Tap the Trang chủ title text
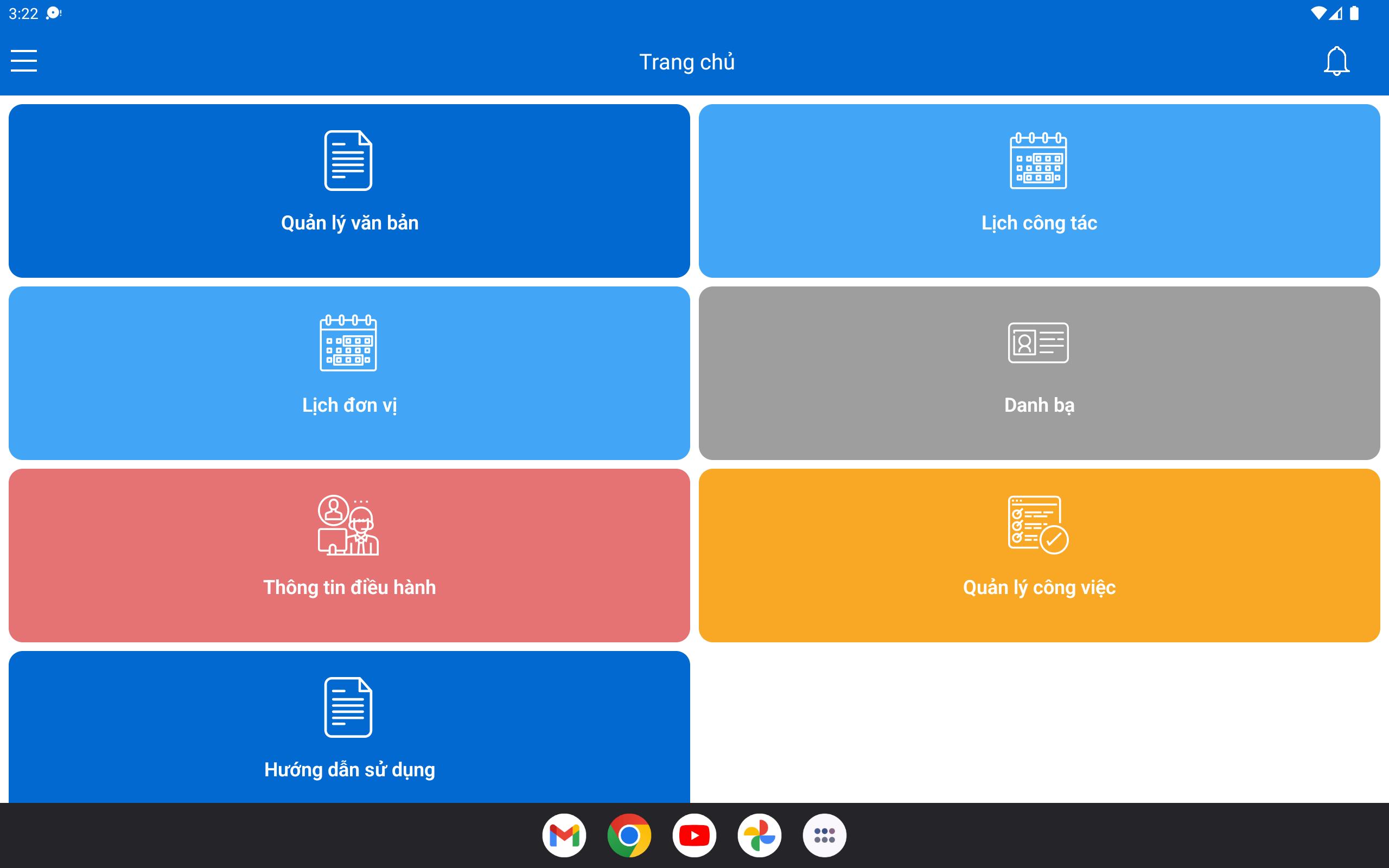Screen dimensions: 1389x868 click(x=687, y=62)
